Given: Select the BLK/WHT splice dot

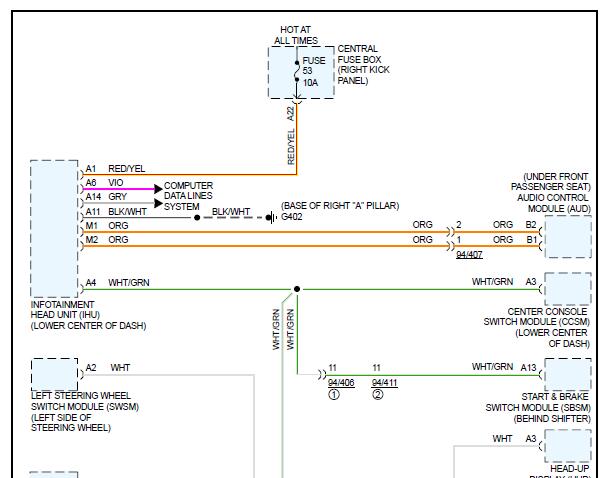Looking at the screenshot, I should point(197,218).
